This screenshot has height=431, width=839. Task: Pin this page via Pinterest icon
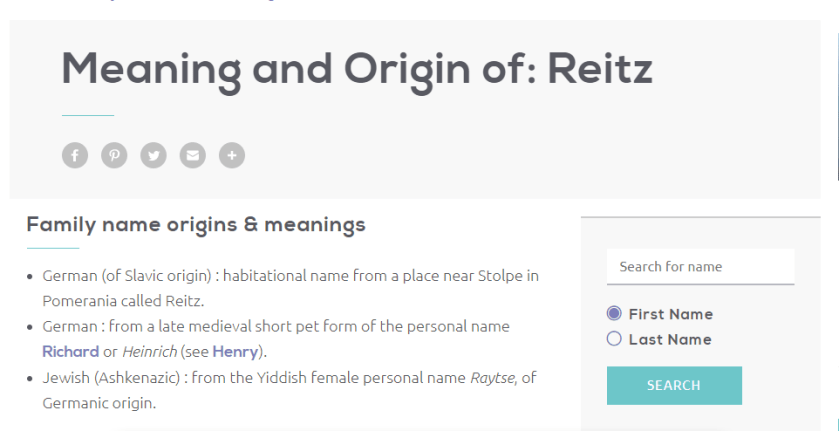[114, 155]
